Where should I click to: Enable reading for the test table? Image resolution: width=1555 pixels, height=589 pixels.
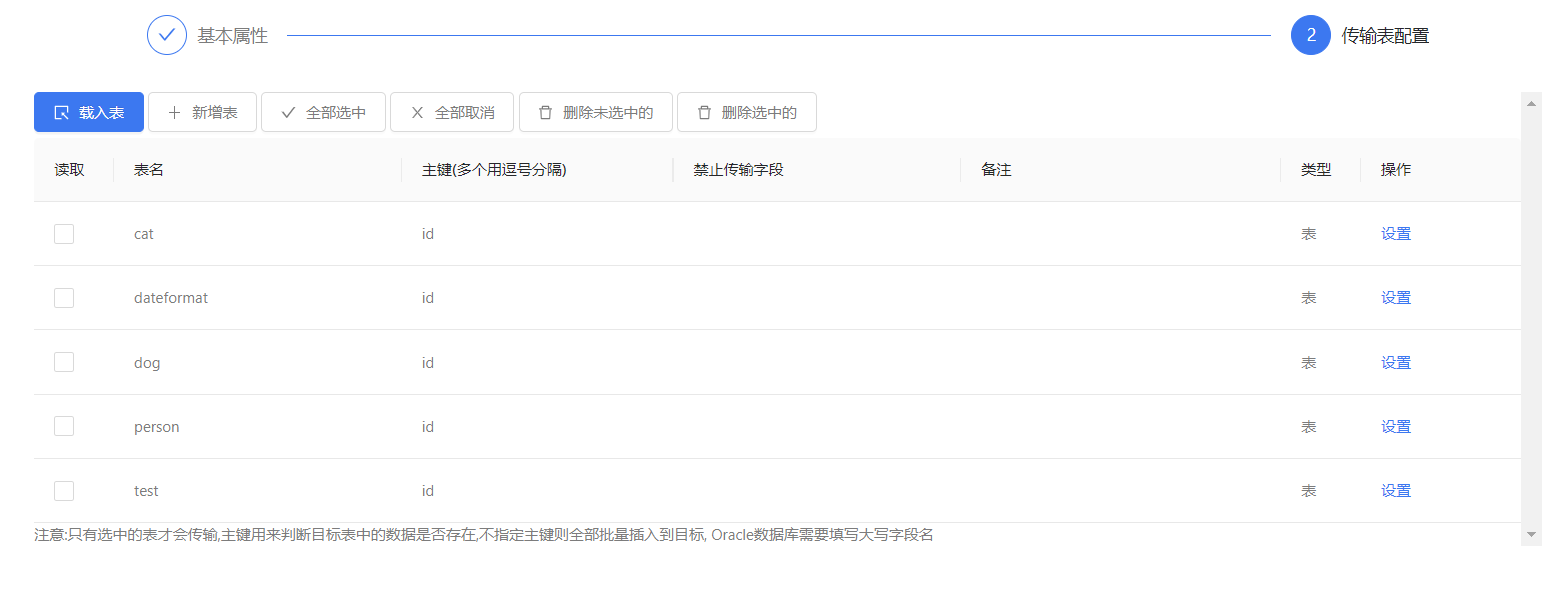pyautogui.click(x=64, y=491)
